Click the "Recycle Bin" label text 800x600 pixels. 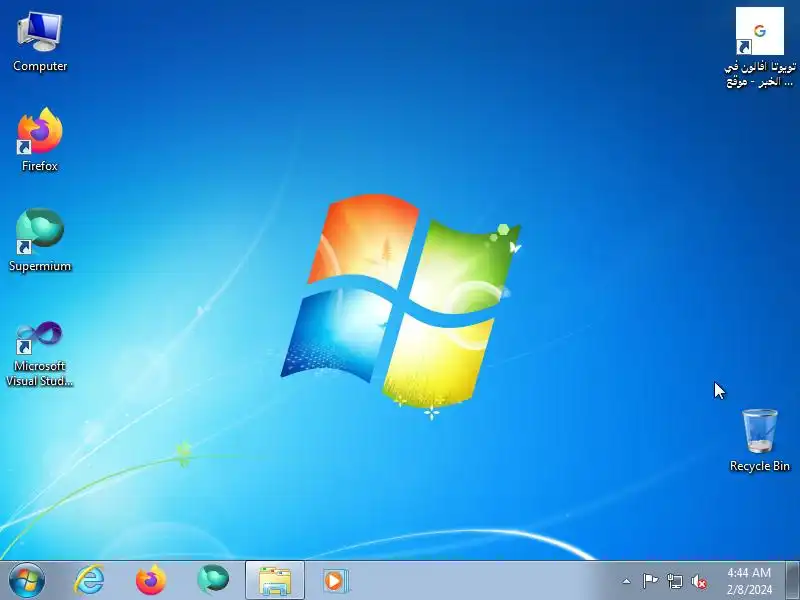(760, 466)
